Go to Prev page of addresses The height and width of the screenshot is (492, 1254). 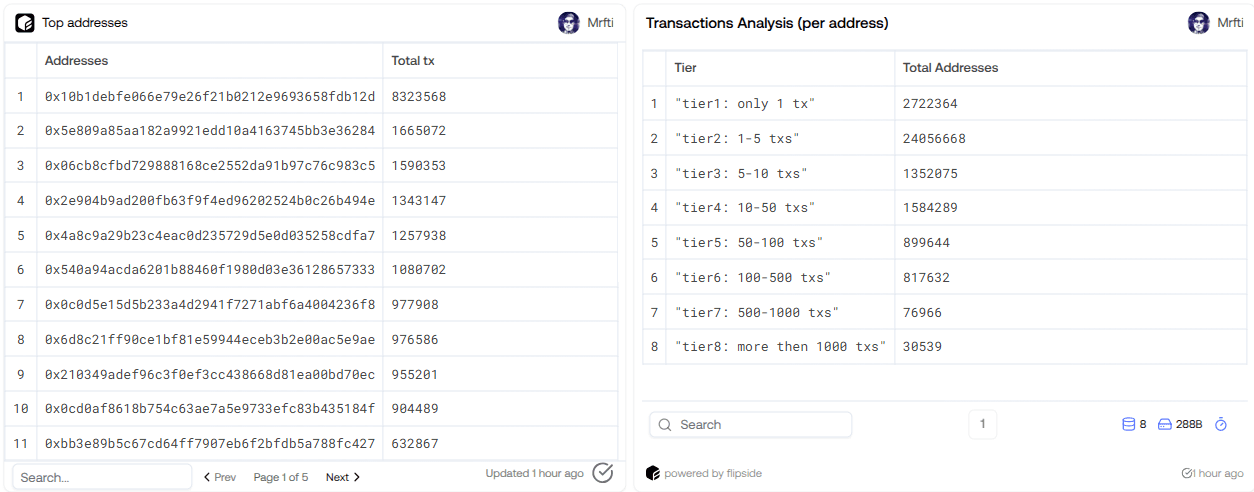pos(220,477)
